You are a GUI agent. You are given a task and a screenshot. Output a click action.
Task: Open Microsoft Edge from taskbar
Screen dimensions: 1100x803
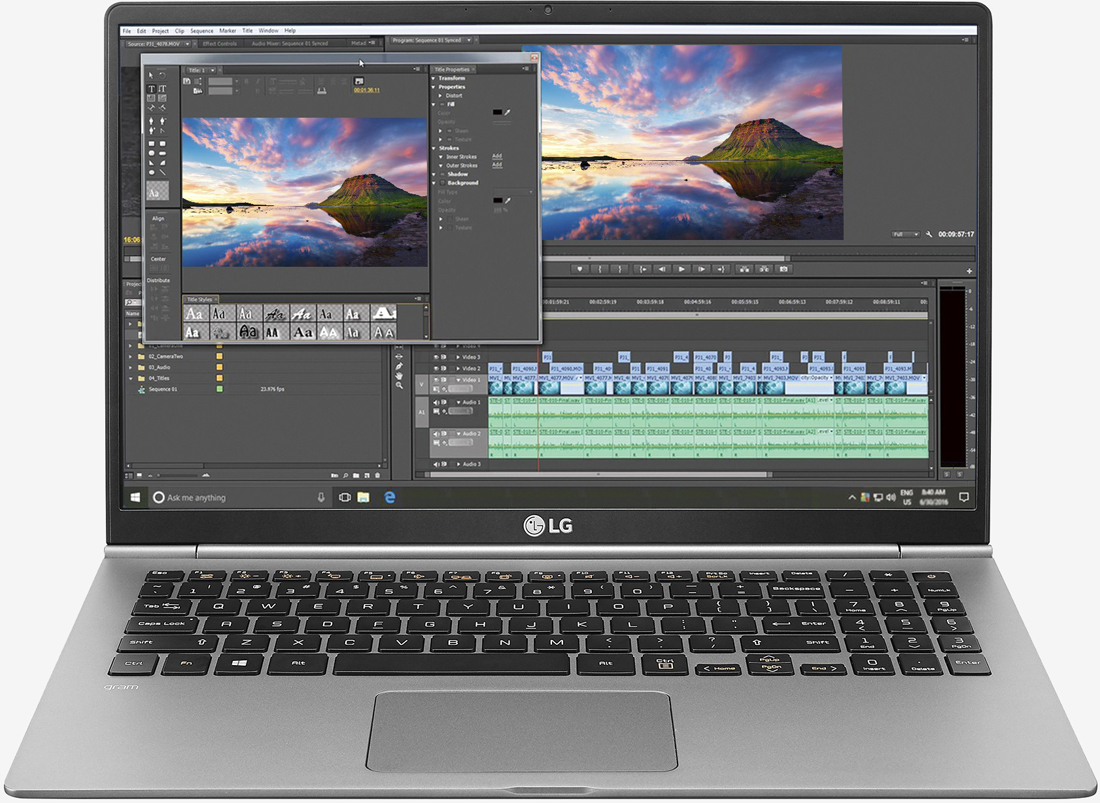click(x=389, y=497)
